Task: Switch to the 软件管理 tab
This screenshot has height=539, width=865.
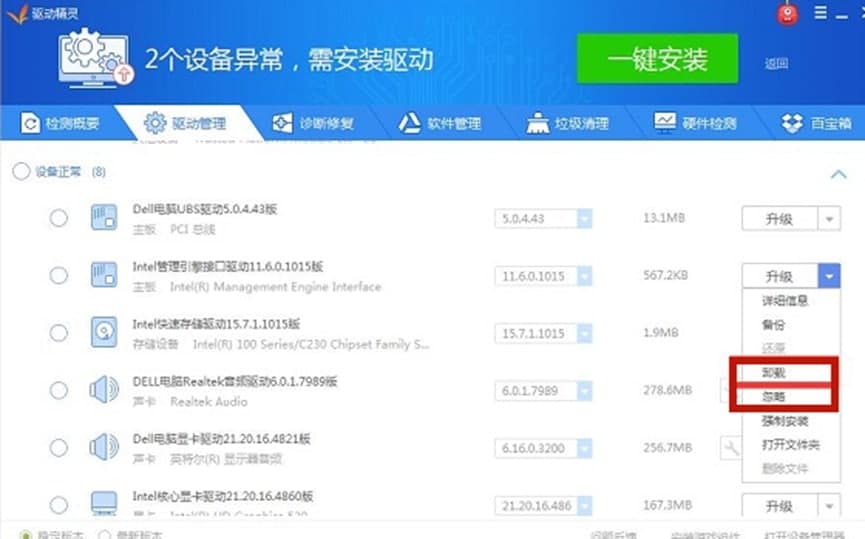Action: (440, 123)
